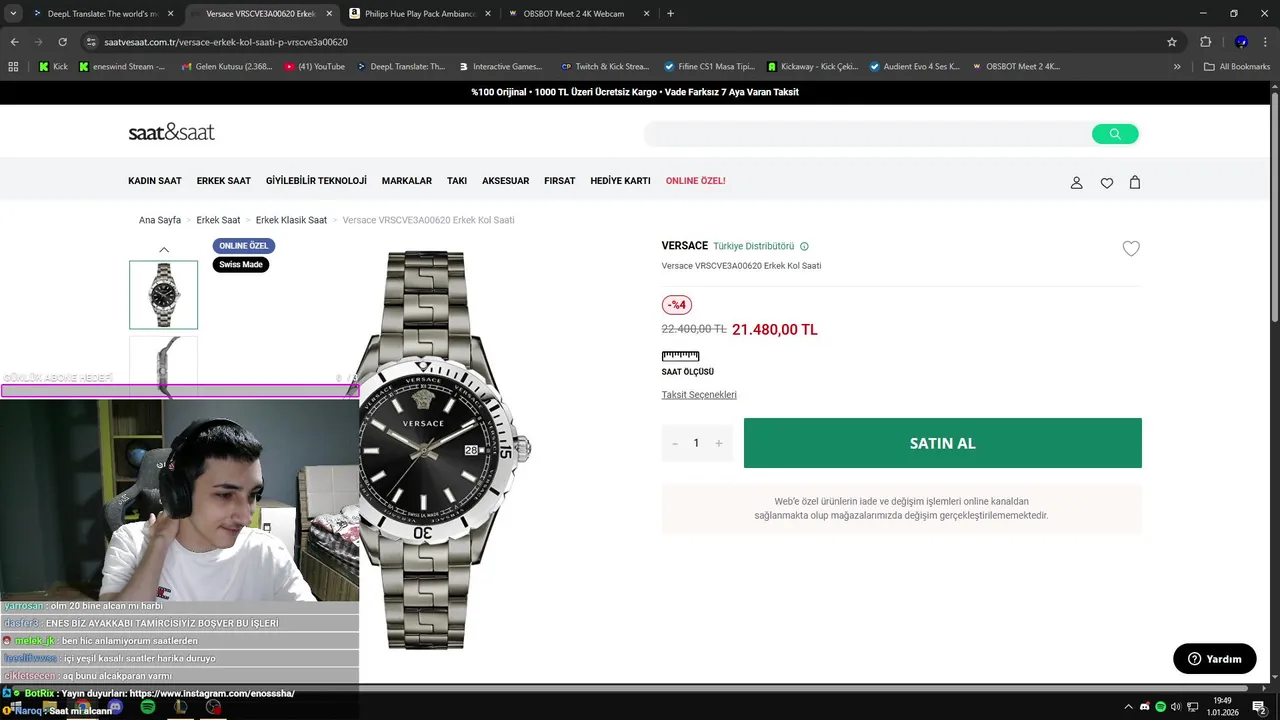Select the first watch front thumbnail
The width and height of the screenshot is (1280, 720).
pos(164,295)
